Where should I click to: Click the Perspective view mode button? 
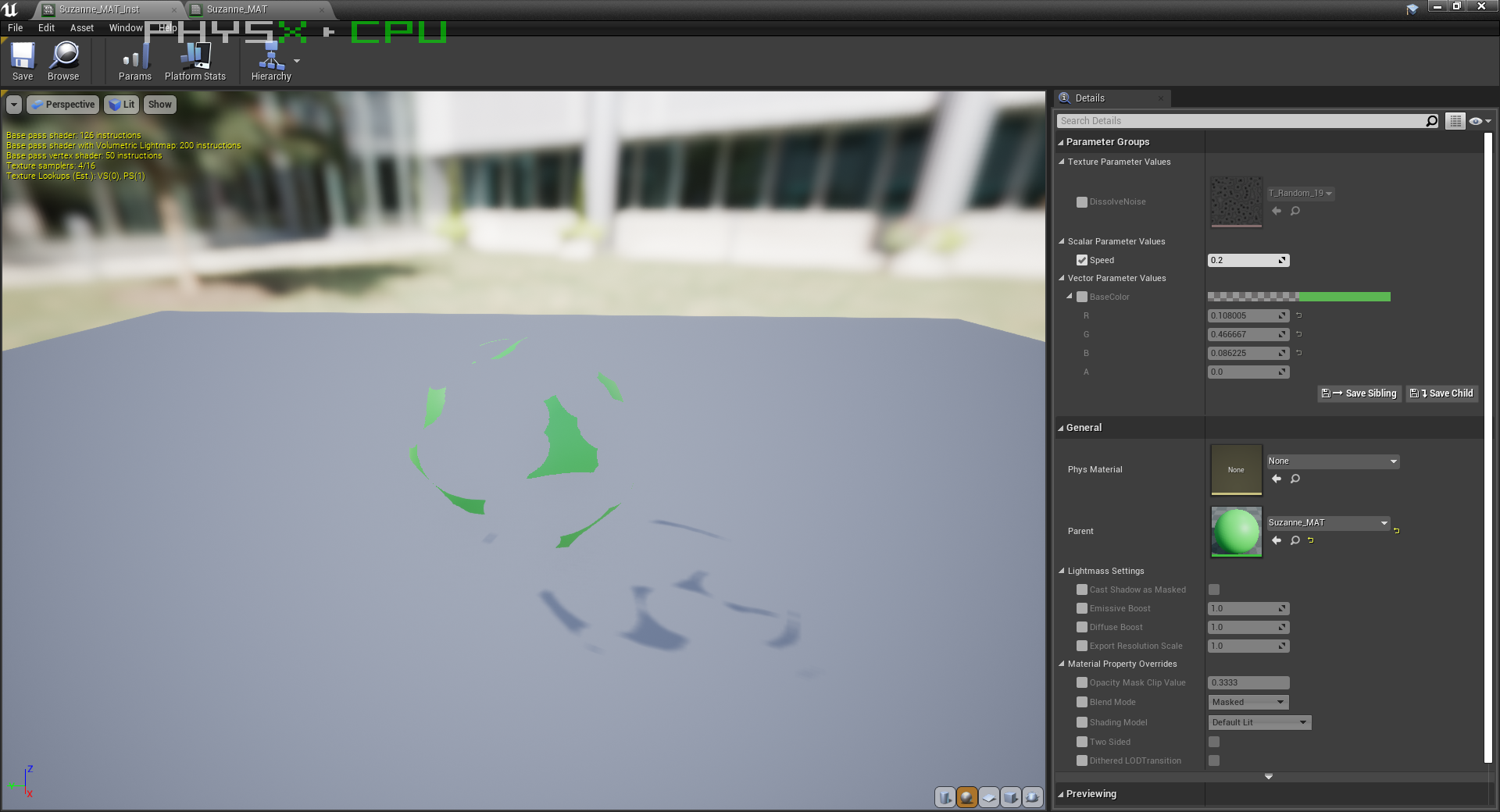click(62, 105)
